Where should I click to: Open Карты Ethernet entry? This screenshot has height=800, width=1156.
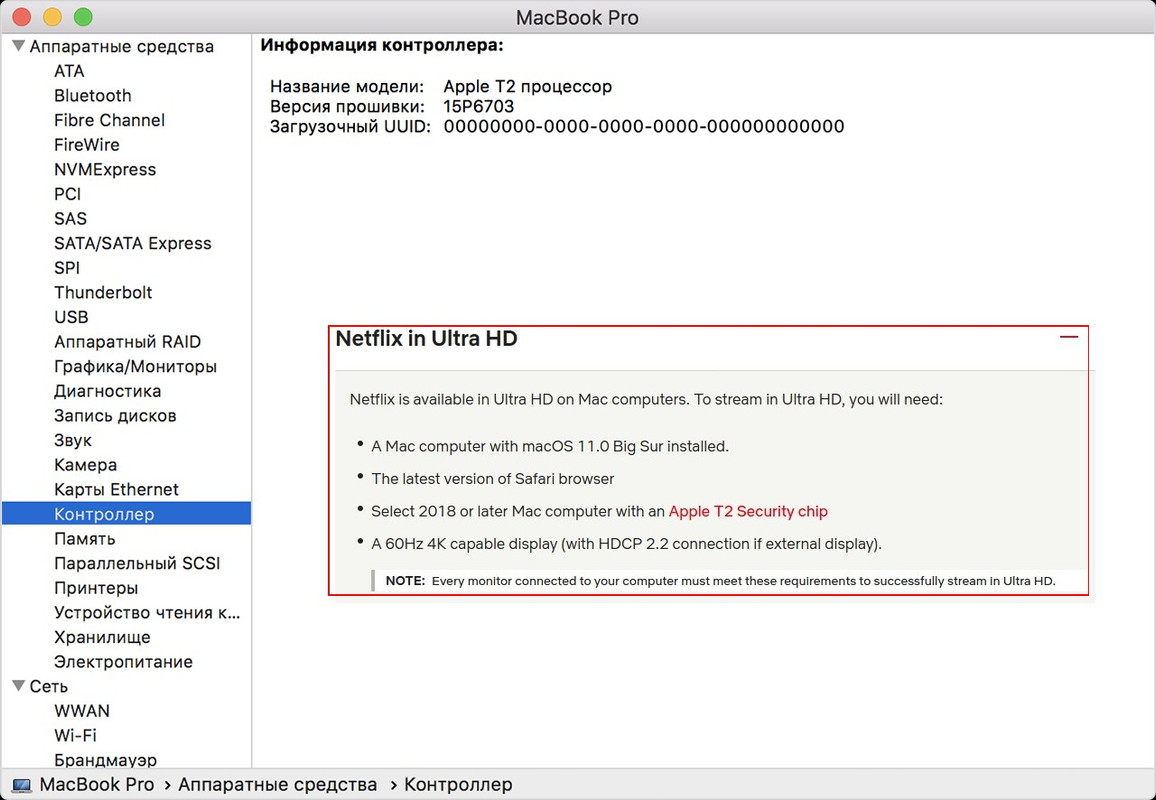pyautogui.click(x=116, y=490)
